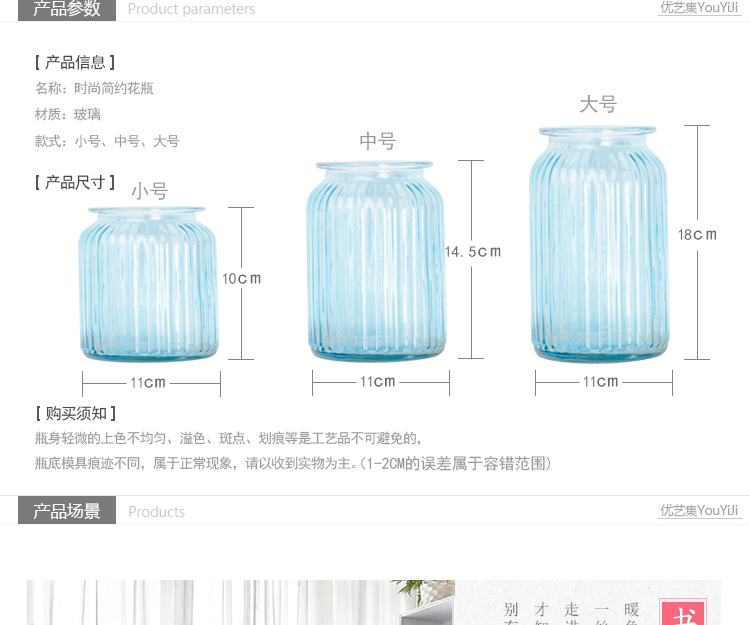Click the 14.5cm height marker
This screenshot has width=750, height=625.
pos(473,252)
